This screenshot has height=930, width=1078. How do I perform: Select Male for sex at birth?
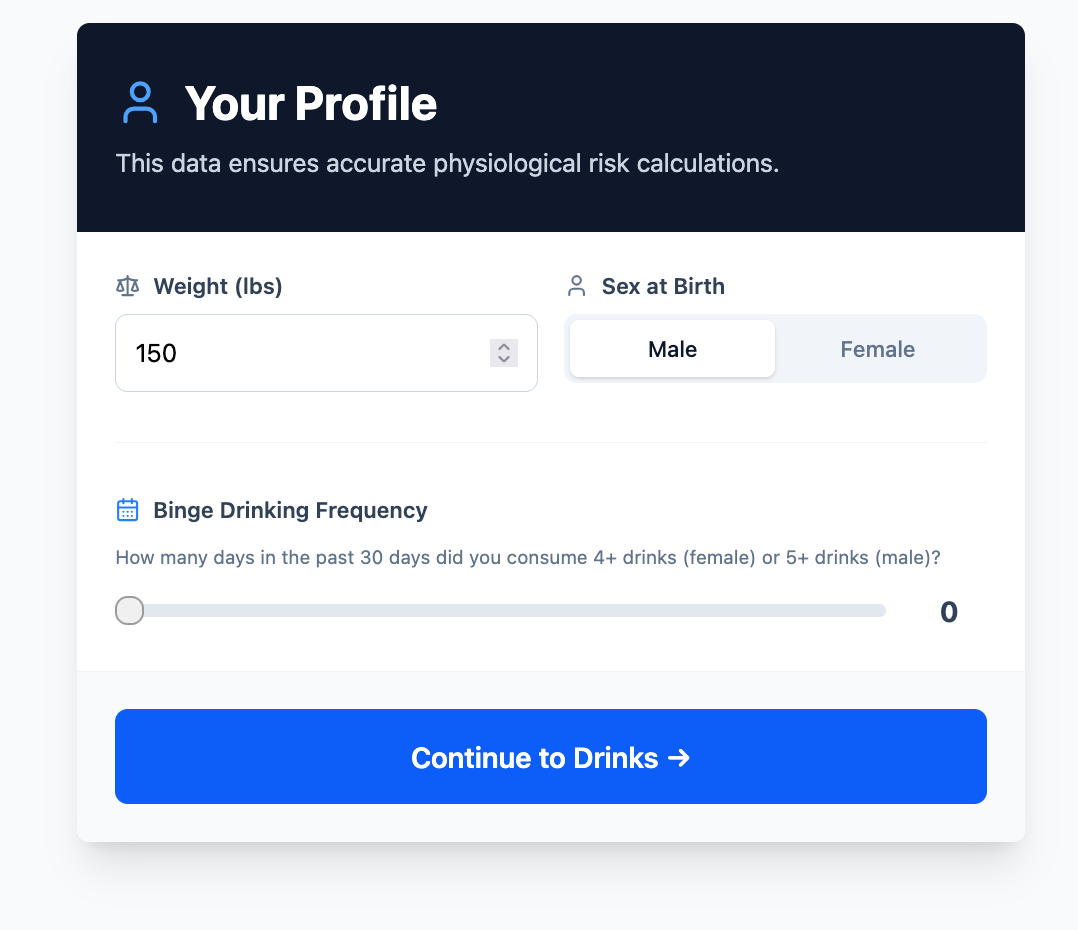coord(672,348)
